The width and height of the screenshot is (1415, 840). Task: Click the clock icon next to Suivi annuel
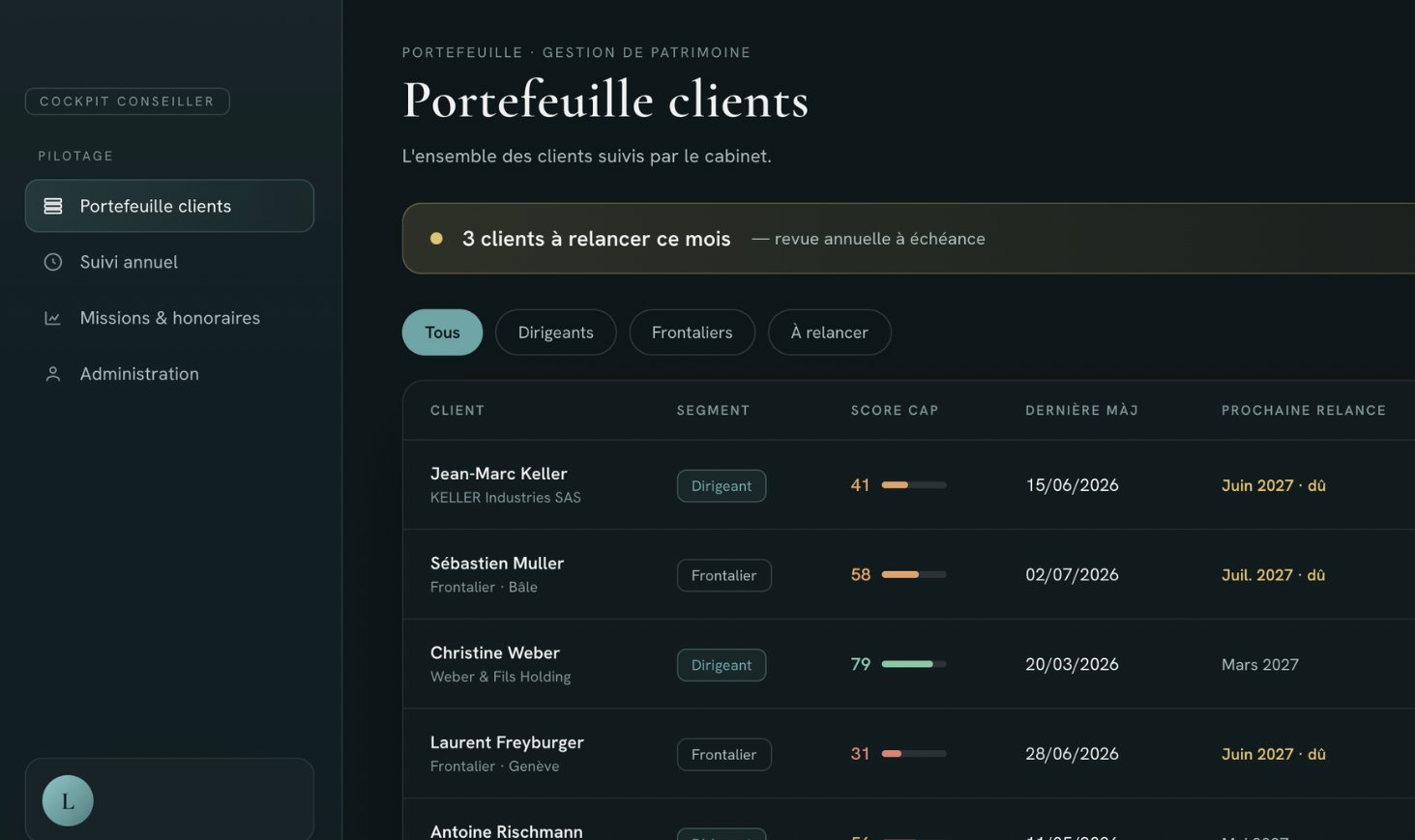(53, 262)
